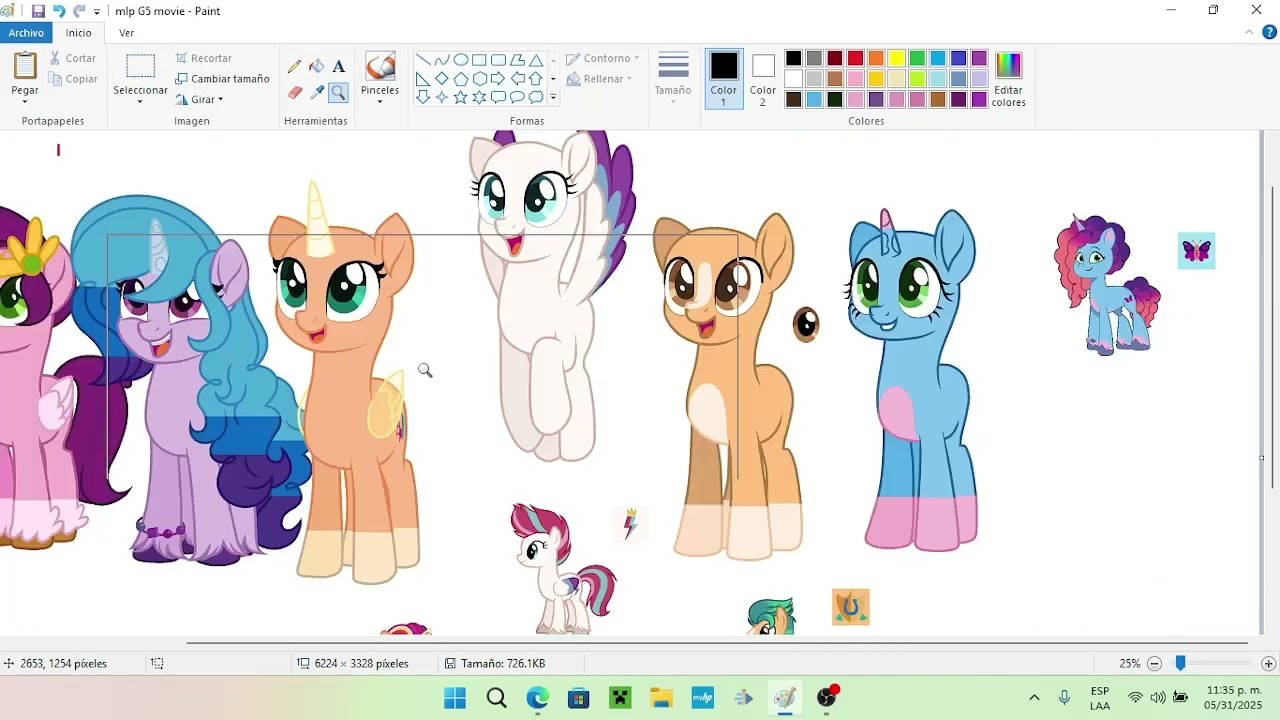
Task: Open the Seleccionar dropdown arrow
Action: pyautogui.click(x=140, y=101)
